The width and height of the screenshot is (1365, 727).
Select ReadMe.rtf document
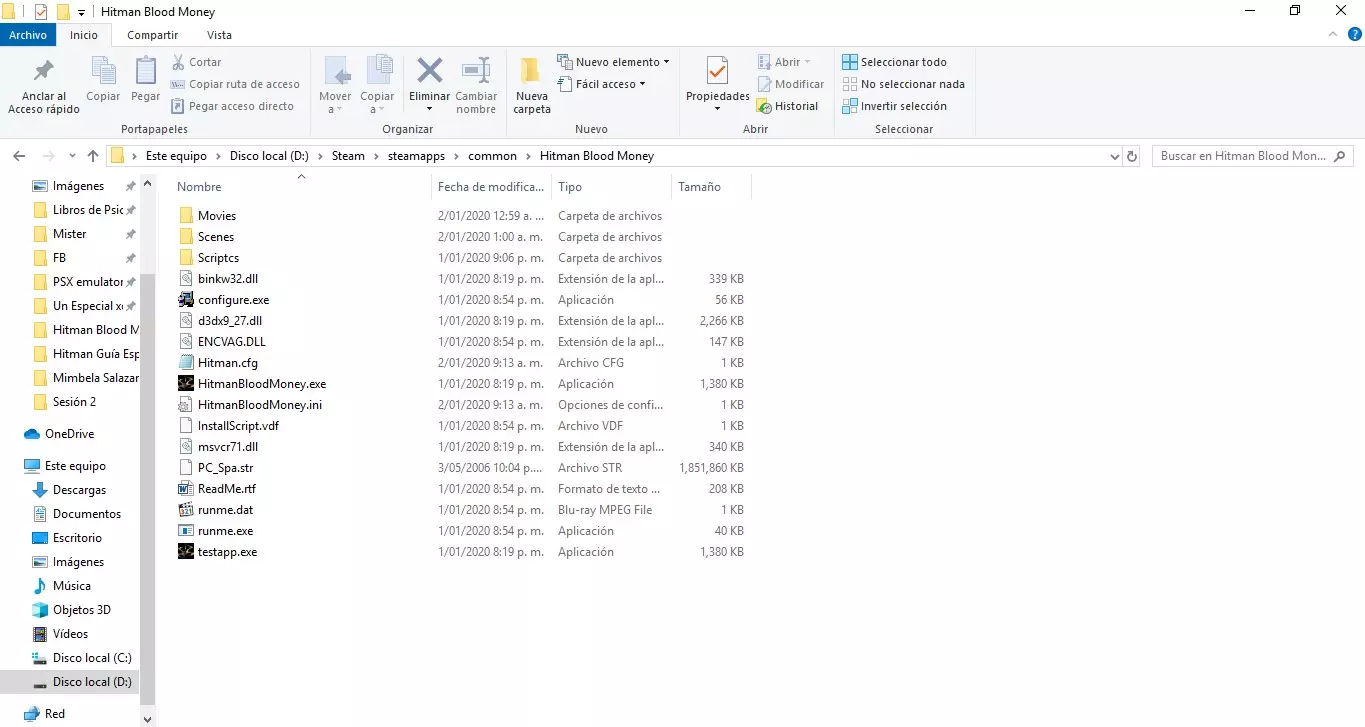point(226,489)
